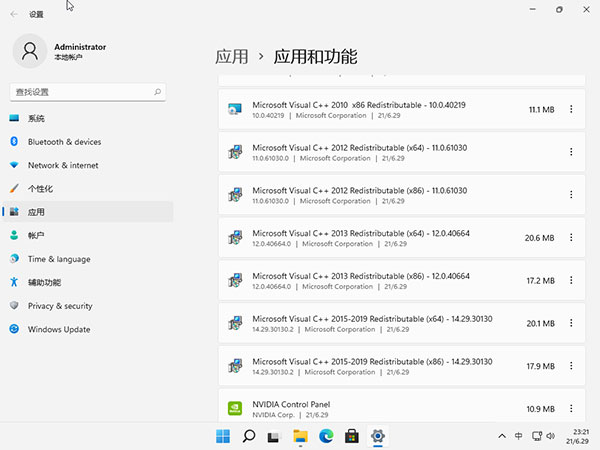Click the 20.6 MB size value
Viewport: 600px width, 450px height.
point(540,238)
